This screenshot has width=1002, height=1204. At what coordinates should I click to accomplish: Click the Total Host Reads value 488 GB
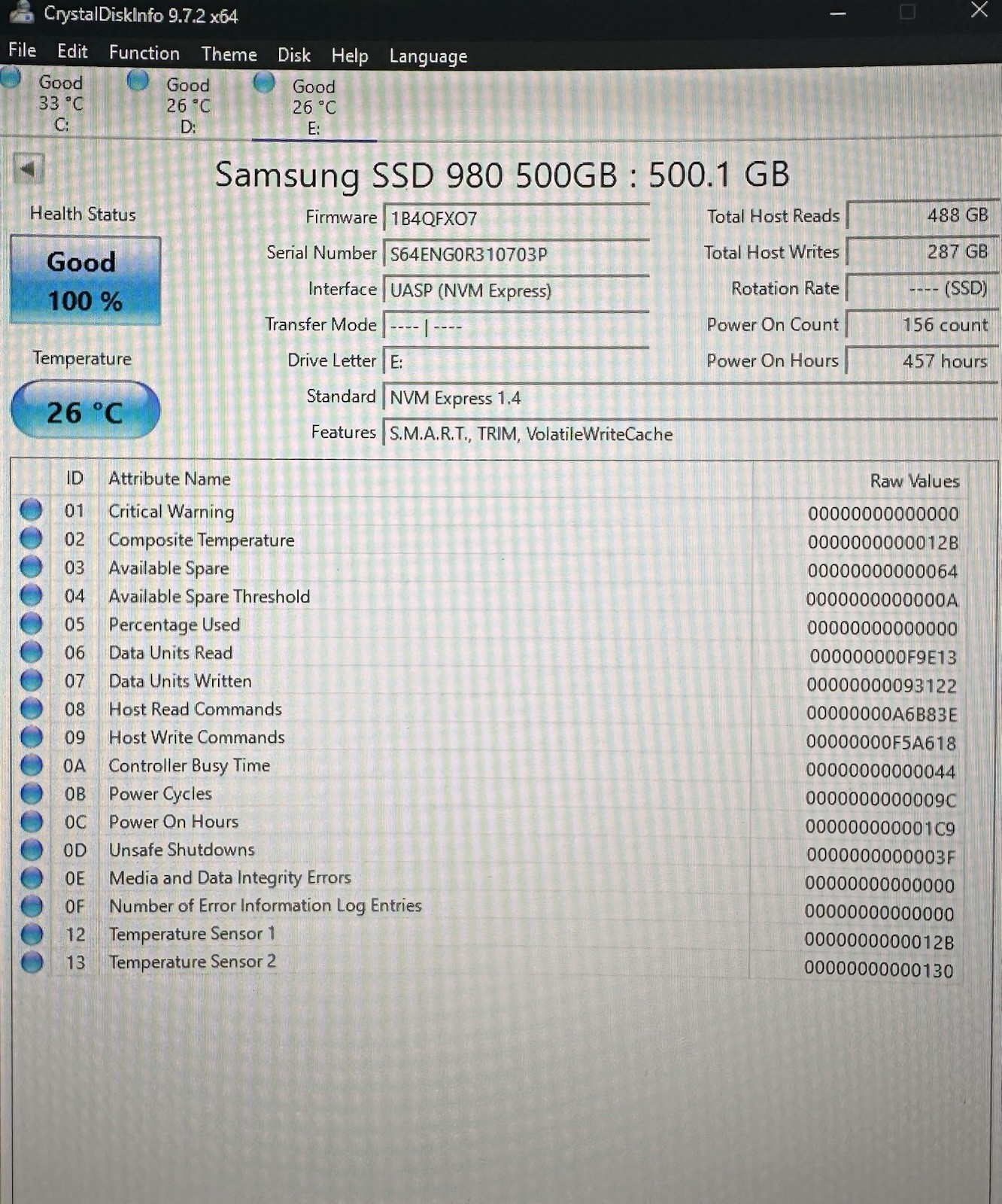click(922, 215)
